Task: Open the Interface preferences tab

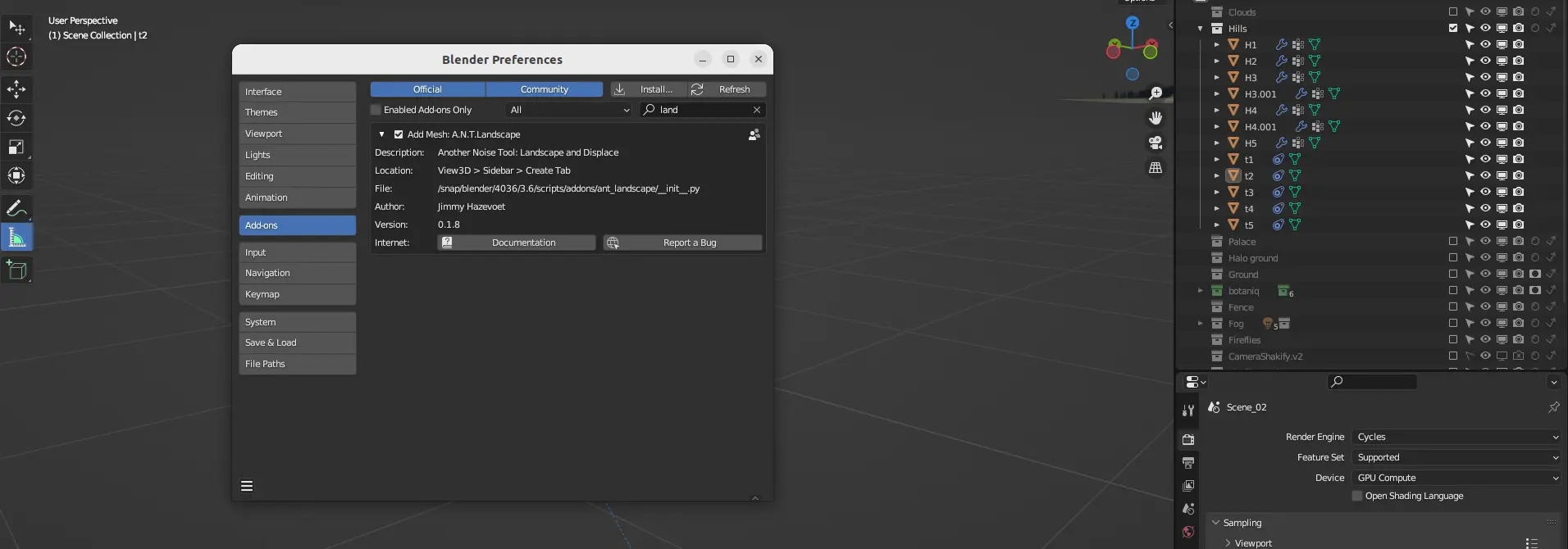Action: point(298,92)
